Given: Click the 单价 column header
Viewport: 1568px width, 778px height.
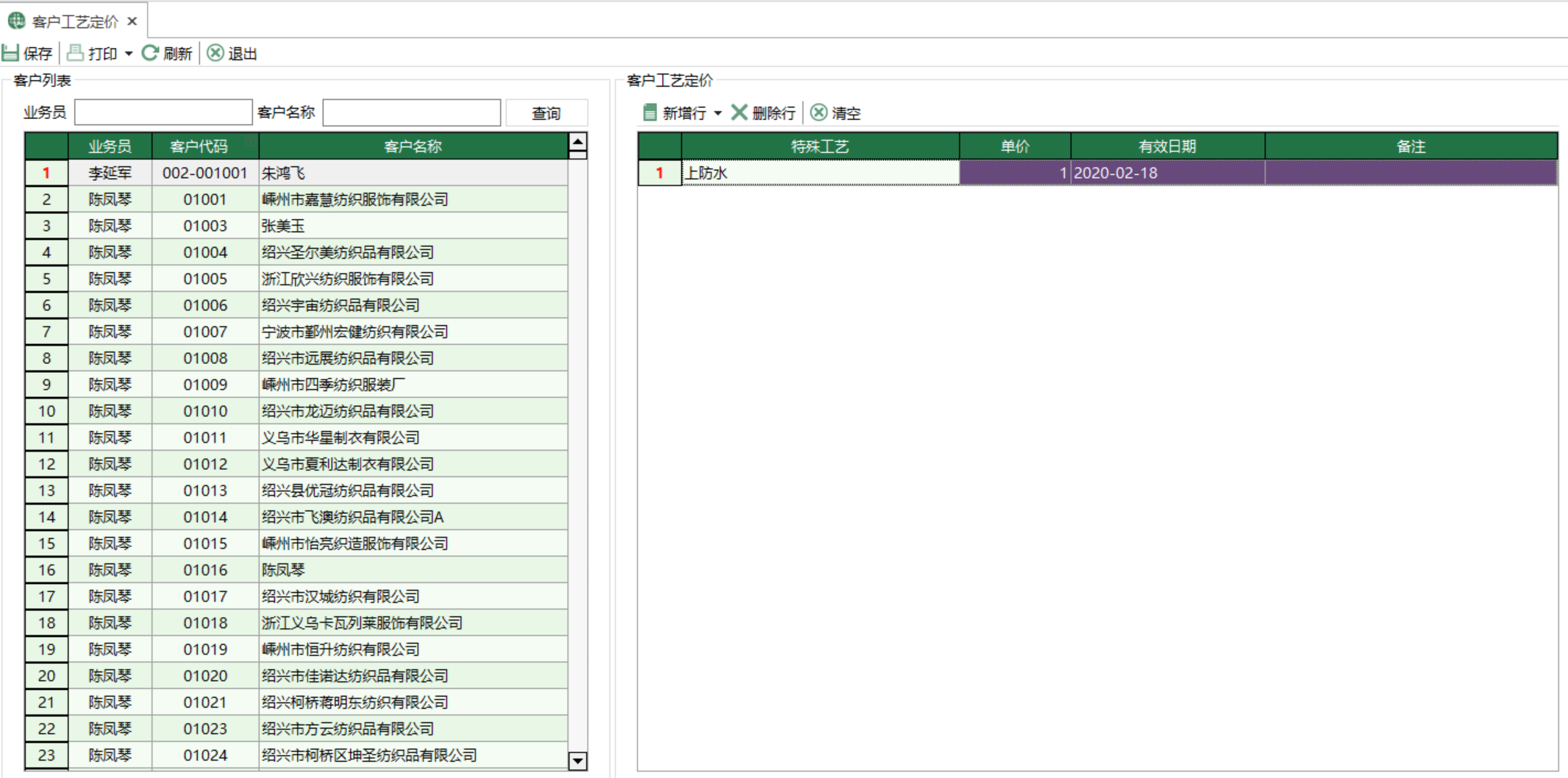Looking at the screenshot, I should click(x=1015, y=146).
